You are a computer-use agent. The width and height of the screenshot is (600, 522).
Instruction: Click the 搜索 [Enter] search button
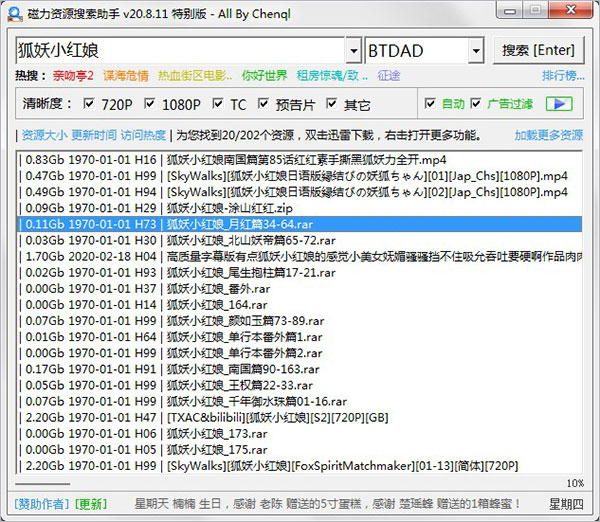tap(538, 50)
